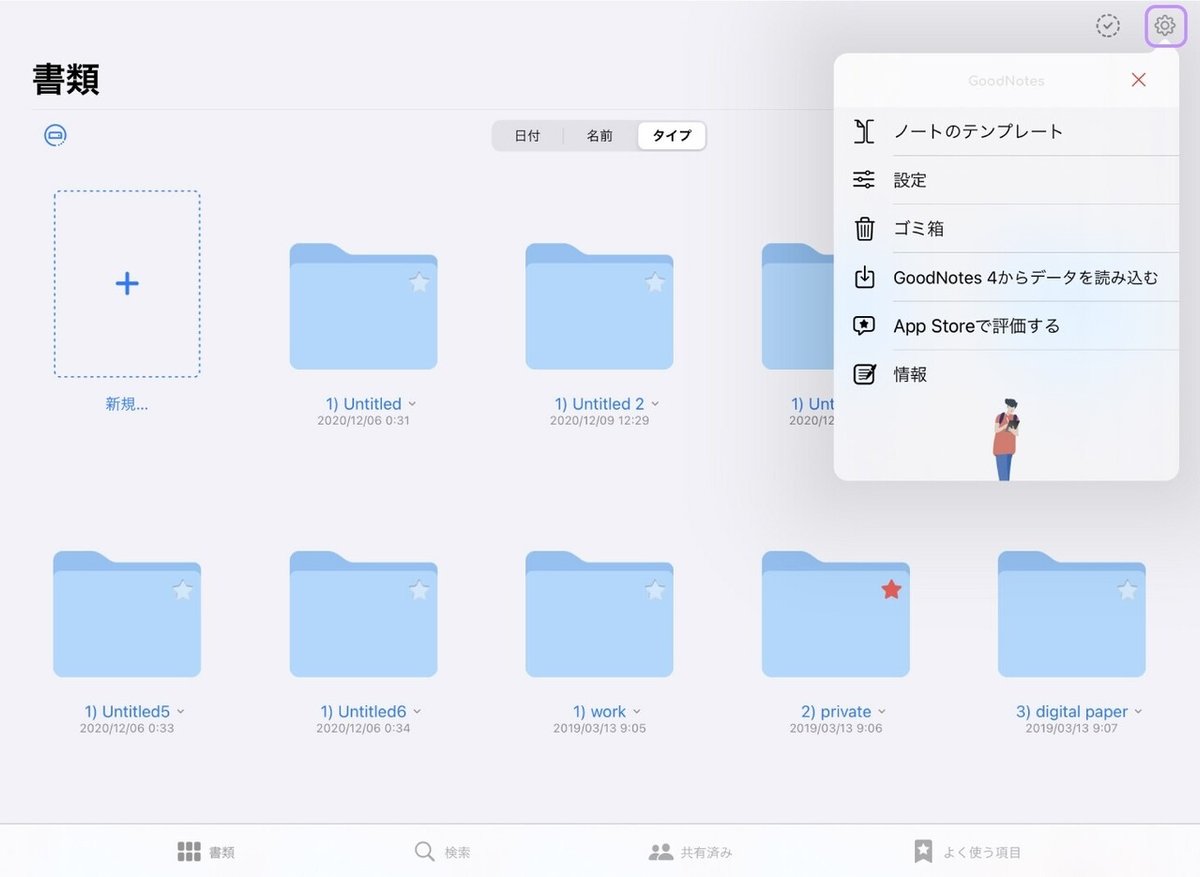Click the circular share icon below 書類
This screenshot has width=1200, height=877.
coord(55,134)
